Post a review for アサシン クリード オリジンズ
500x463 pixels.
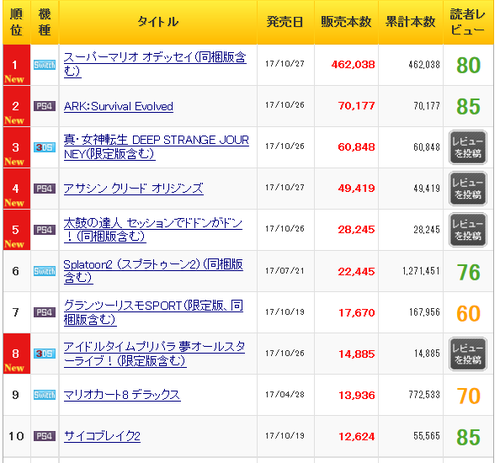pyautogui.click(x=468, y=189)
